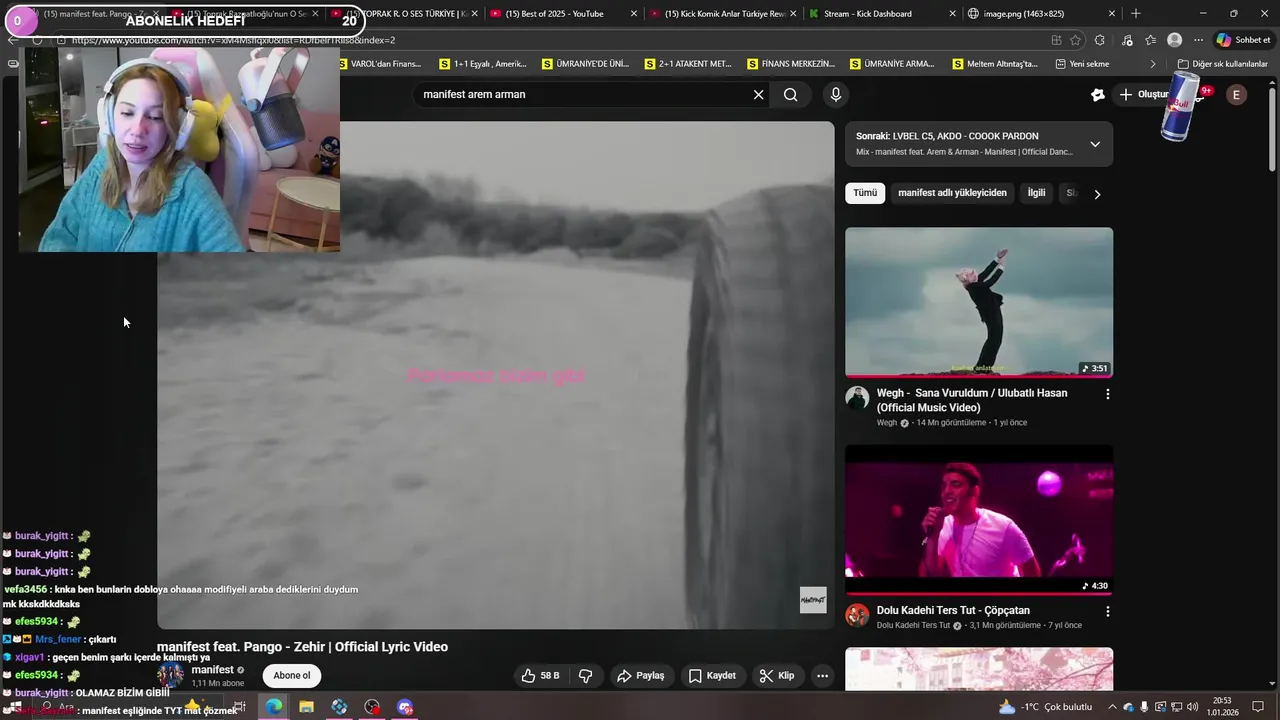
Task: Open a new browser tab with the plus
Action: tap(1135, 14)
